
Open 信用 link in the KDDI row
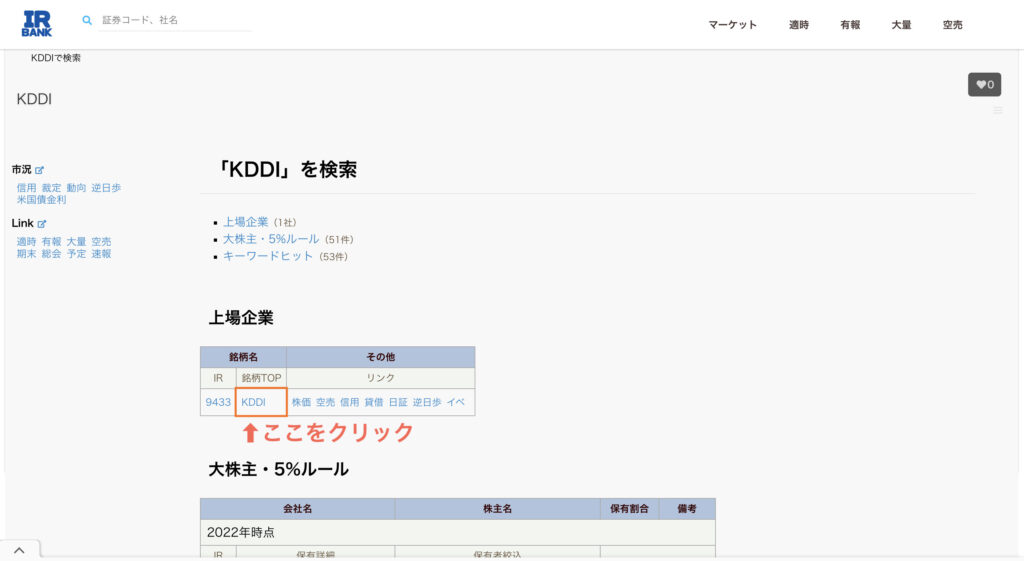pyautogui.click(x=349, y=402)
